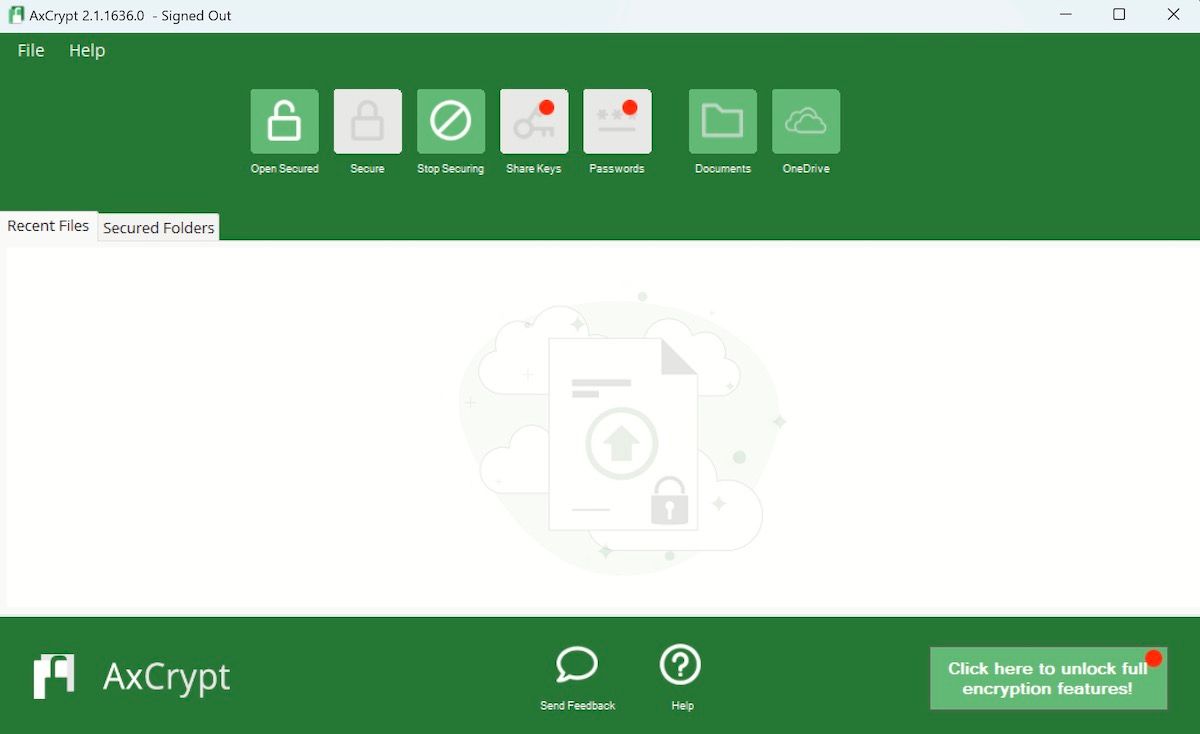
Task: Click the Stop Securing icon
Action: (x=450, y=120)
